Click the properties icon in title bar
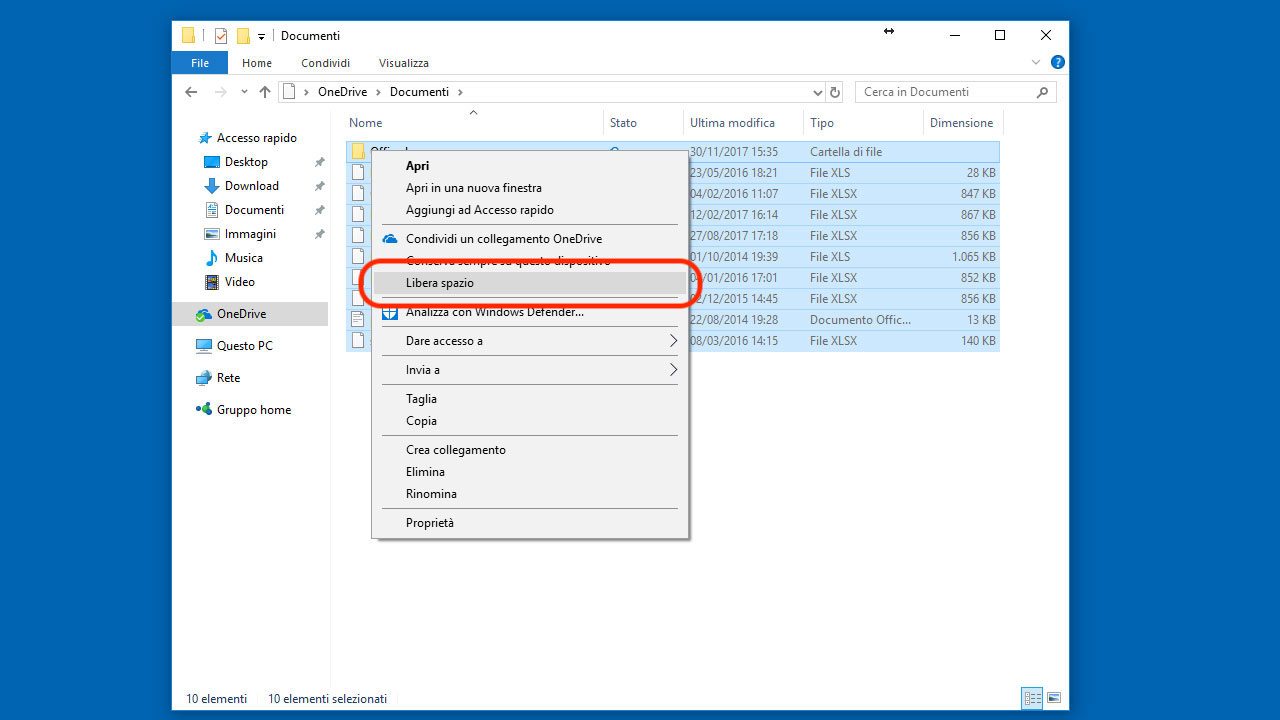This screenshot has width=1280, height=720. (x=221, y=36)
